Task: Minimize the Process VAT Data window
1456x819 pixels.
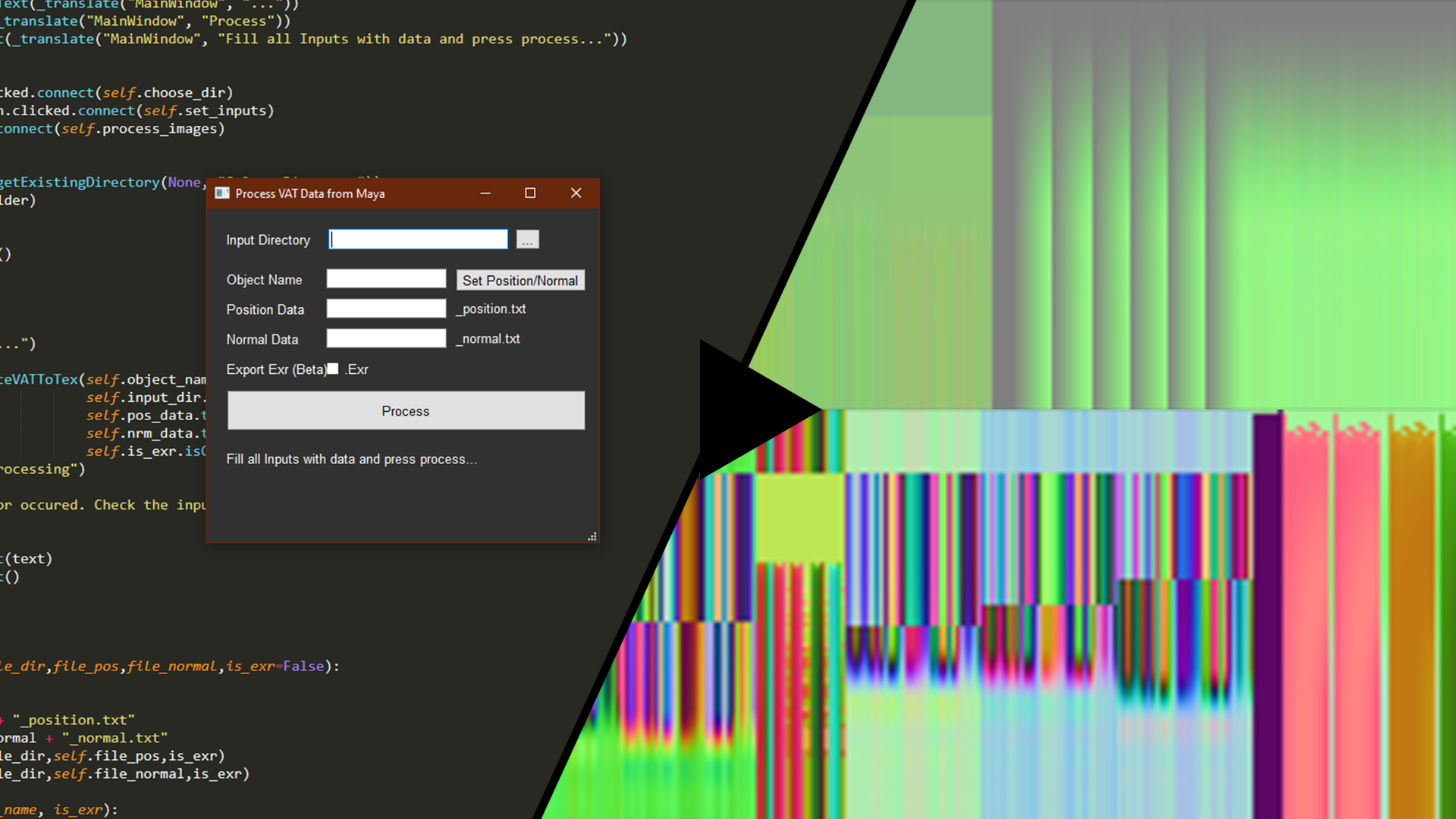Action: tap(485, 193)
